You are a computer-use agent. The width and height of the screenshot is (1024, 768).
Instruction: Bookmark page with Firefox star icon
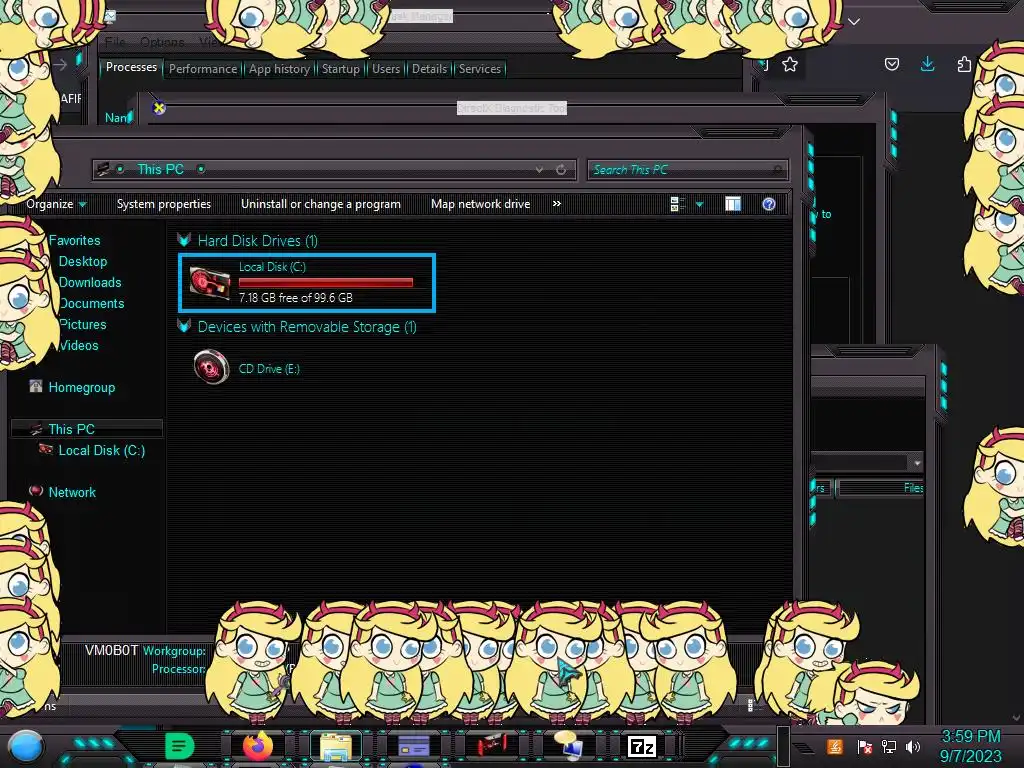(790, 64)
